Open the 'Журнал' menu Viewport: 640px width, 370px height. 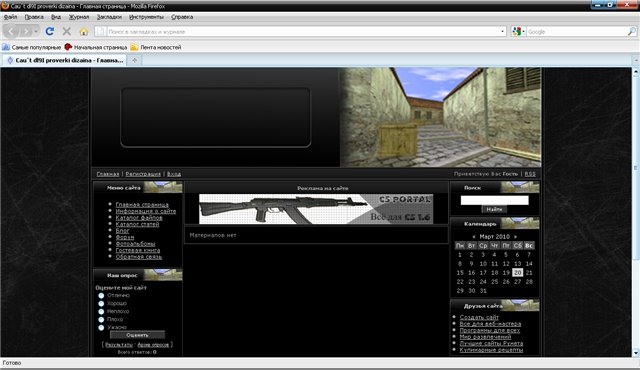coord(79,17)
